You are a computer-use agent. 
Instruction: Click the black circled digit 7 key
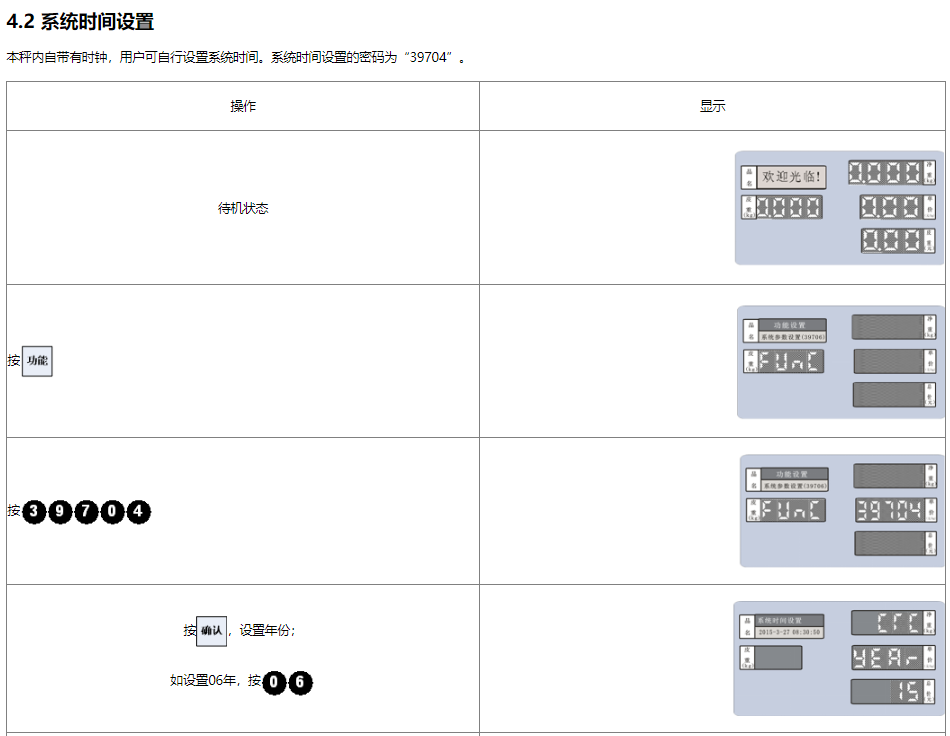(87, 512)
